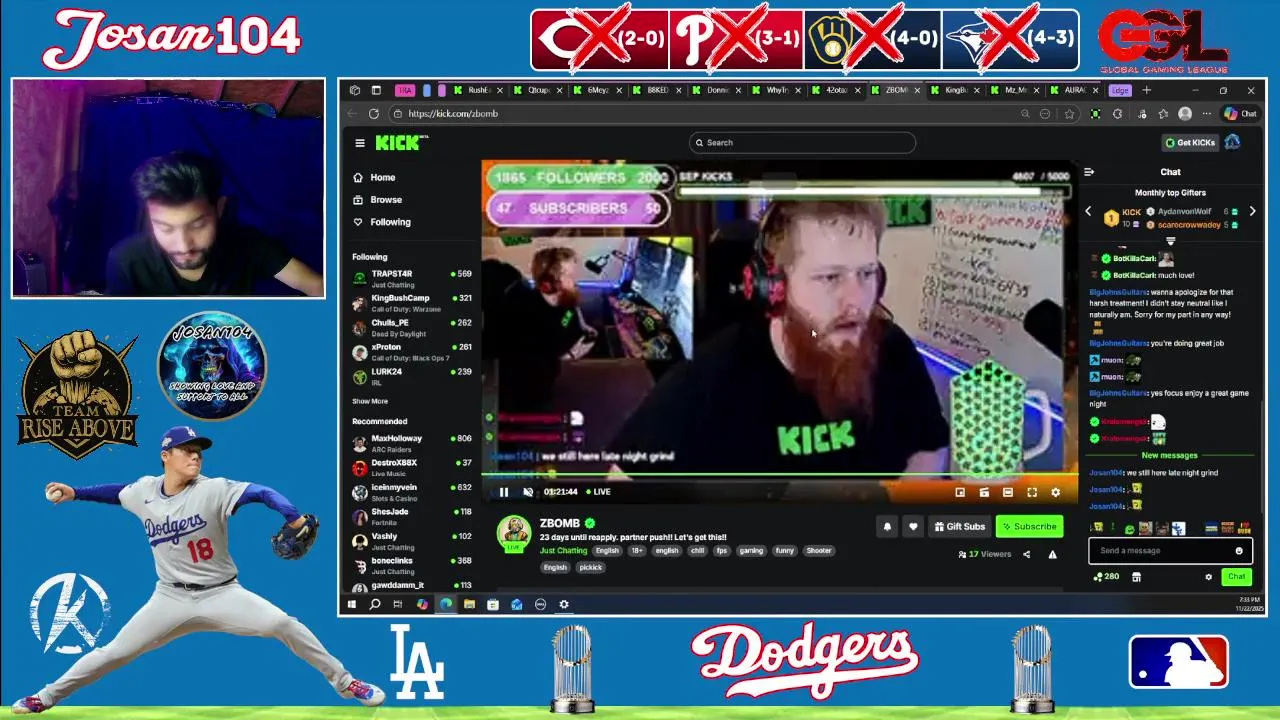Toggle clip/second player icon on video bar
This screenshot has height=720, width=1280.
point(984,492)
